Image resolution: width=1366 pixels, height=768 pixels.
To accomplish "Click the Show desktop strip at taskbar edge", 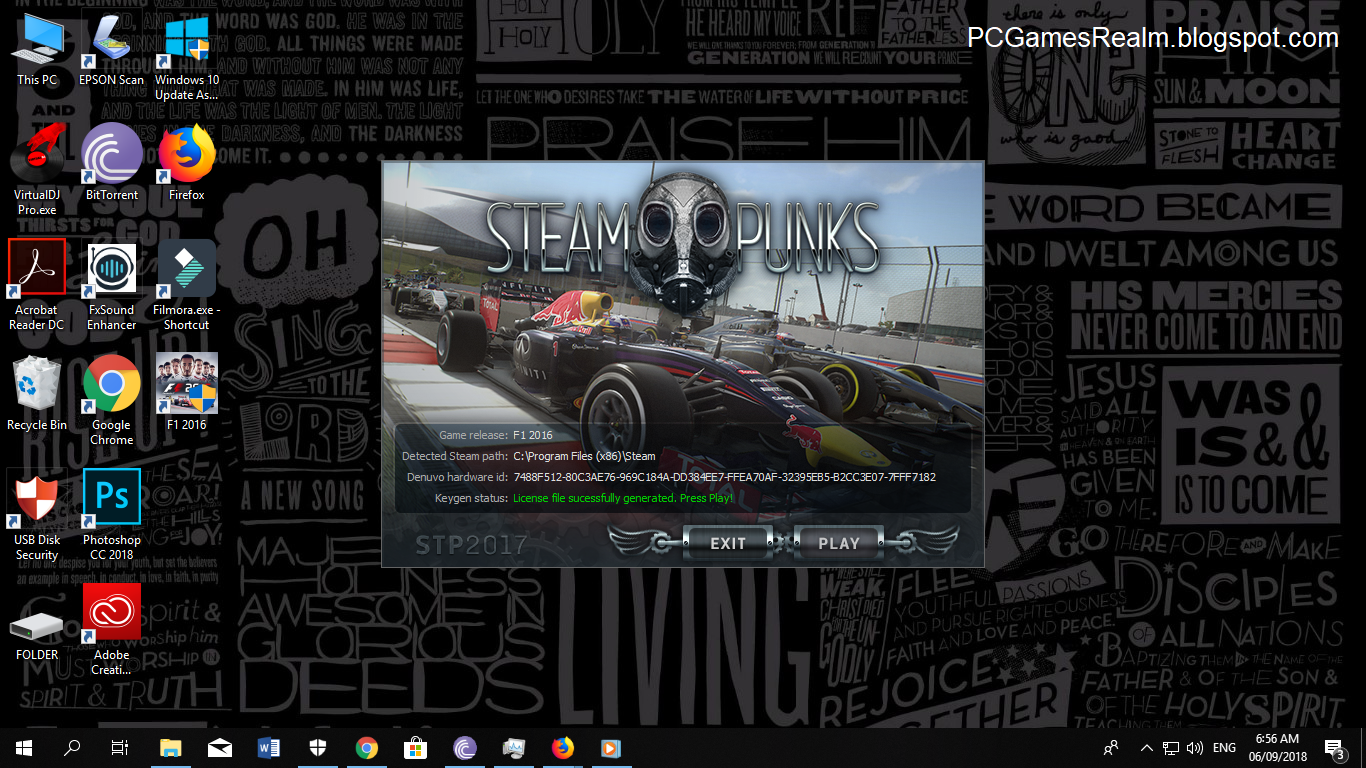I will coord(1363,748).
